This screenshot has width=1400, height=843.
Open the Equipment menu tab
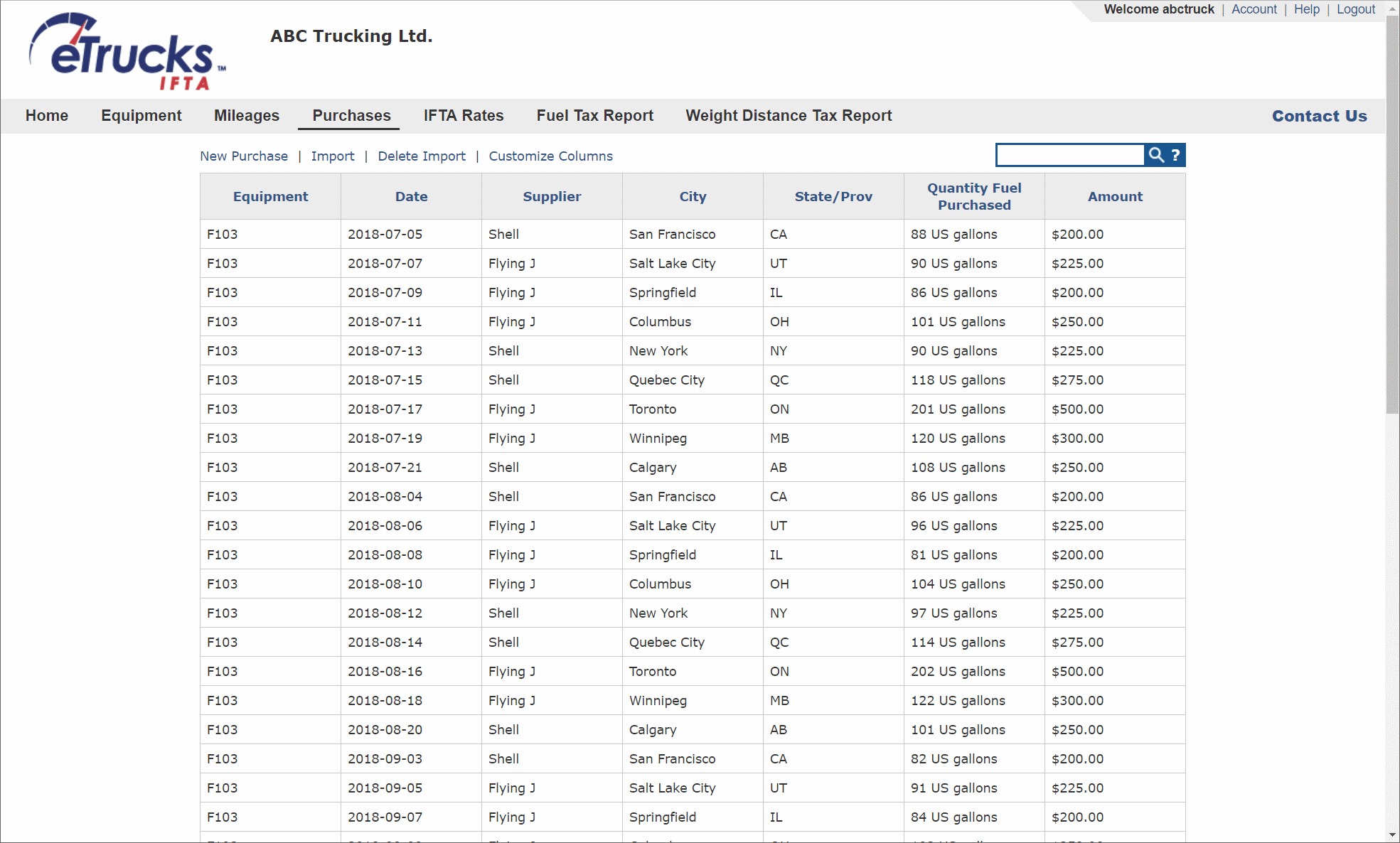coord(141,116)
